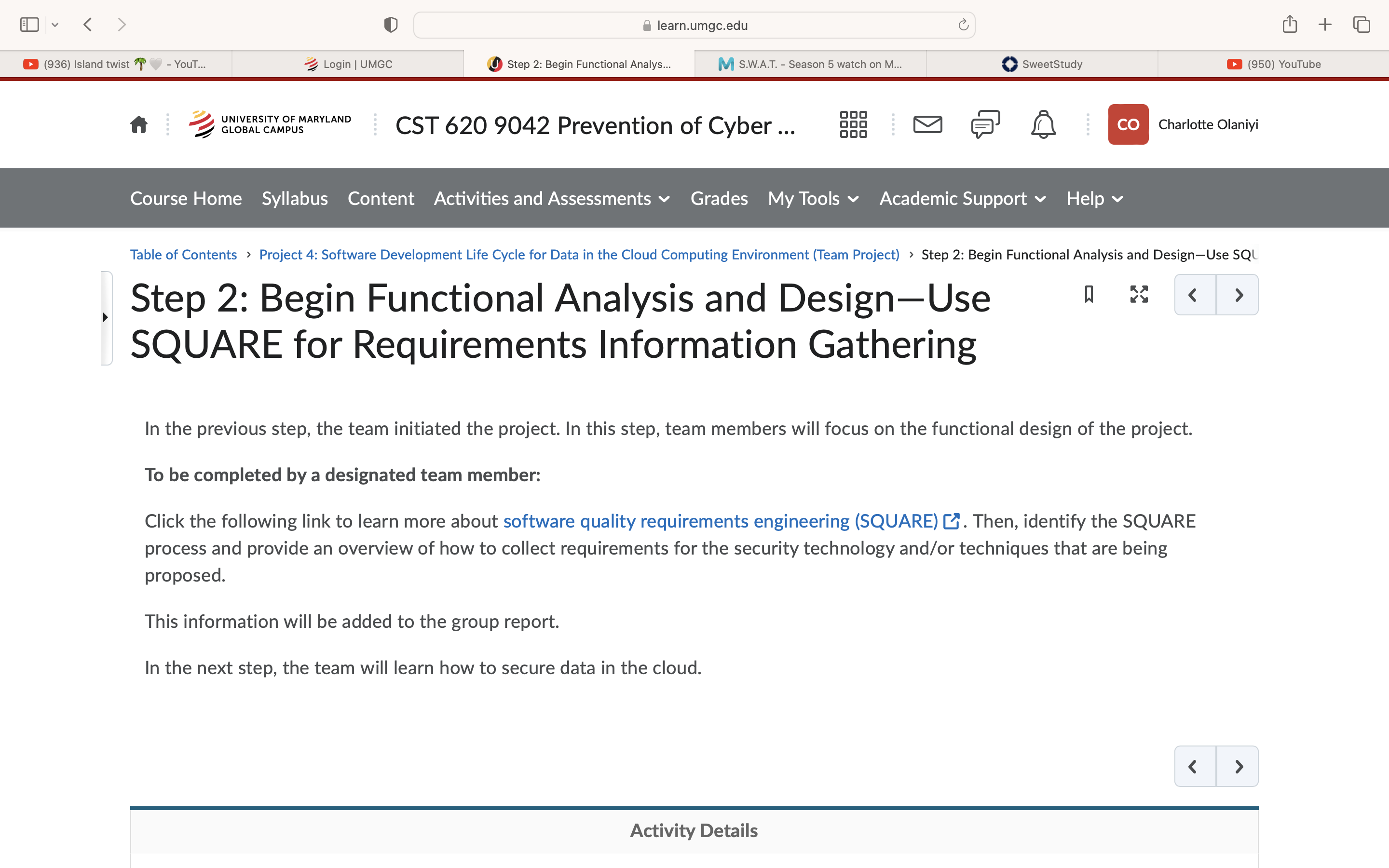Switch to the S.W.A.T. Season 5 tab
1389x868 pixels.
pos(810,64)
